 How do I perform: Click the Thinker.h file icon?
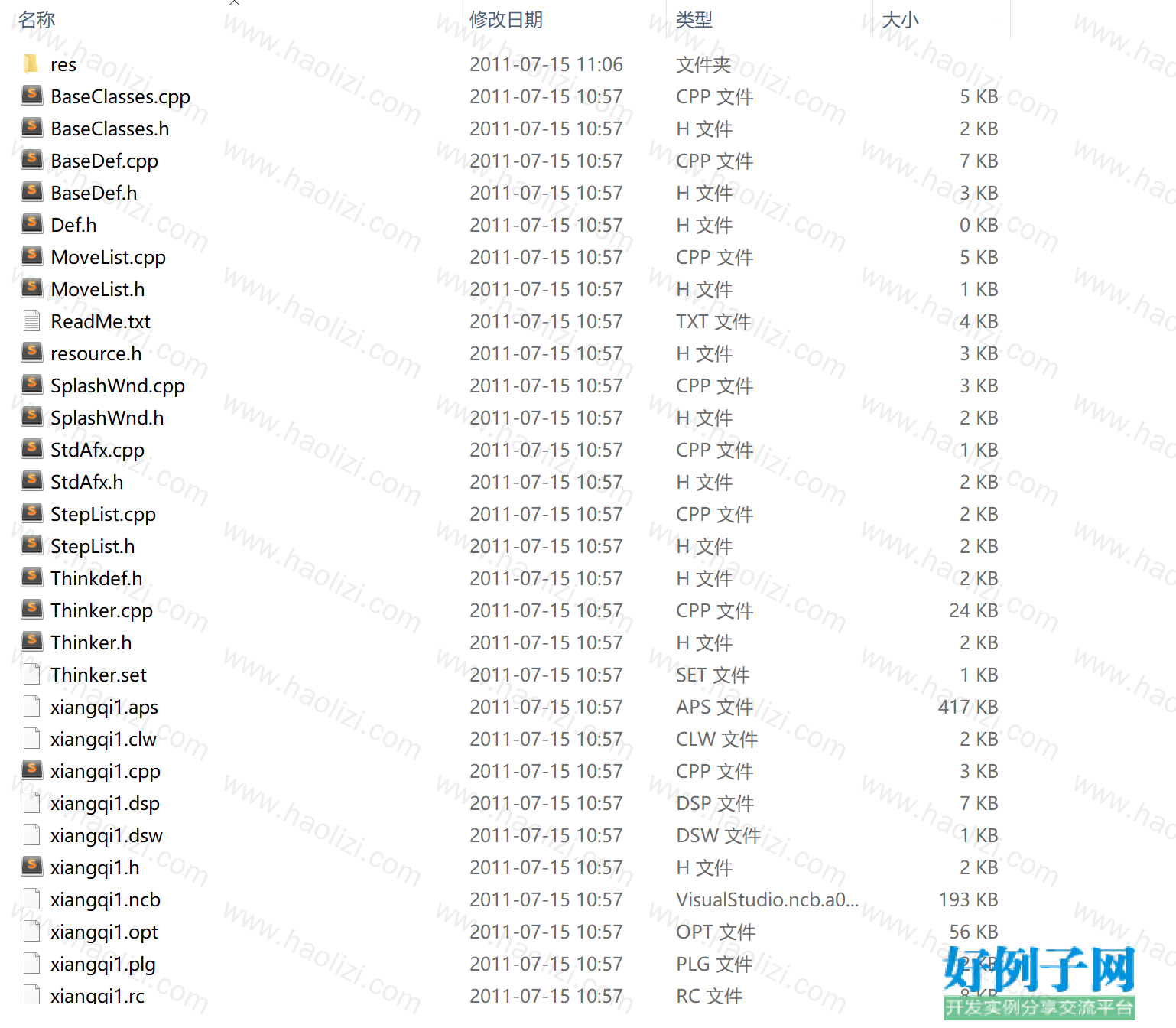(32, 642)
